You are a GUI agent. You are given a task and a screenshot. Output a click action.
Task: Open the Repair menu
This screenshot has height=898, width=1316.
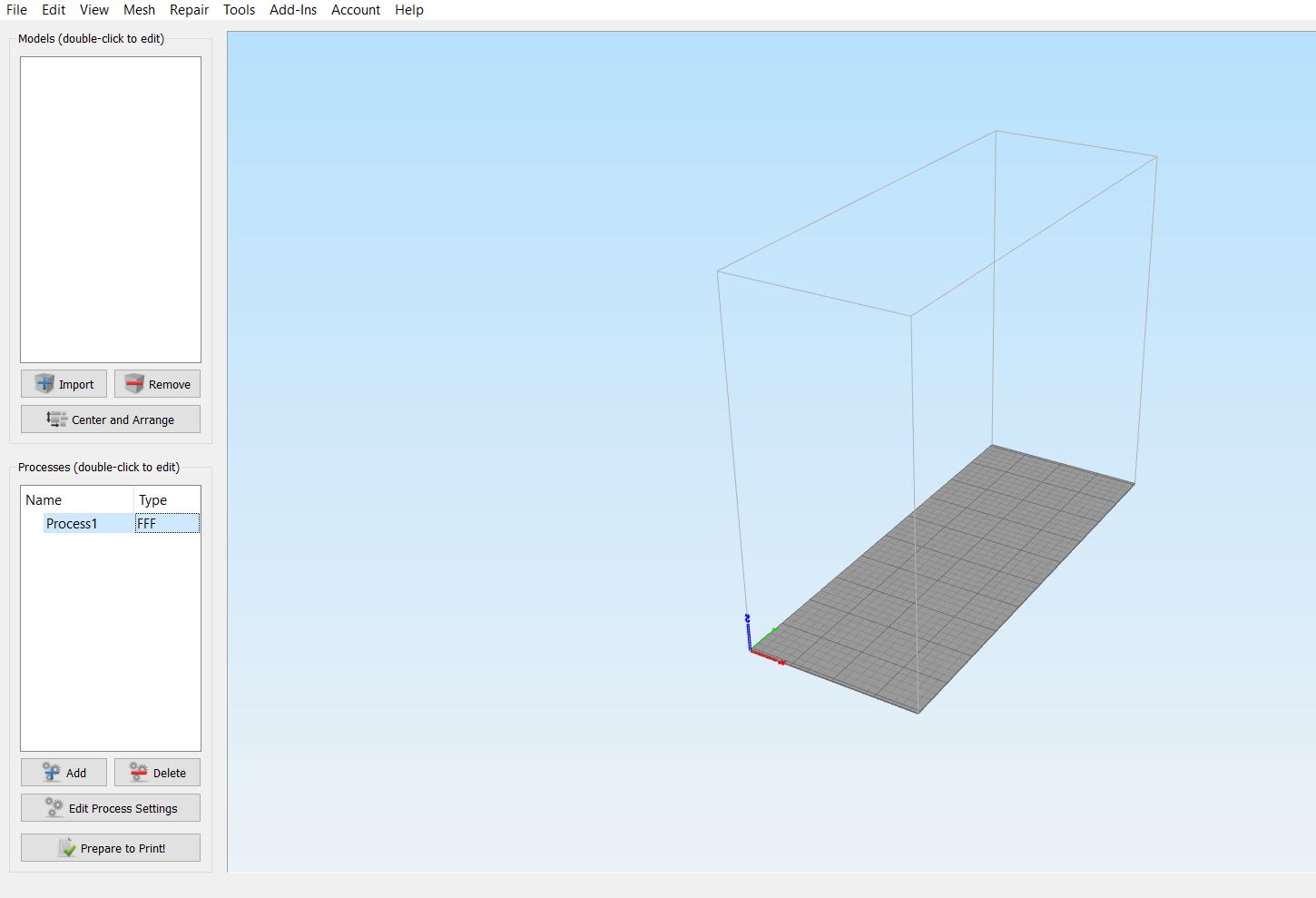(189, 10)
